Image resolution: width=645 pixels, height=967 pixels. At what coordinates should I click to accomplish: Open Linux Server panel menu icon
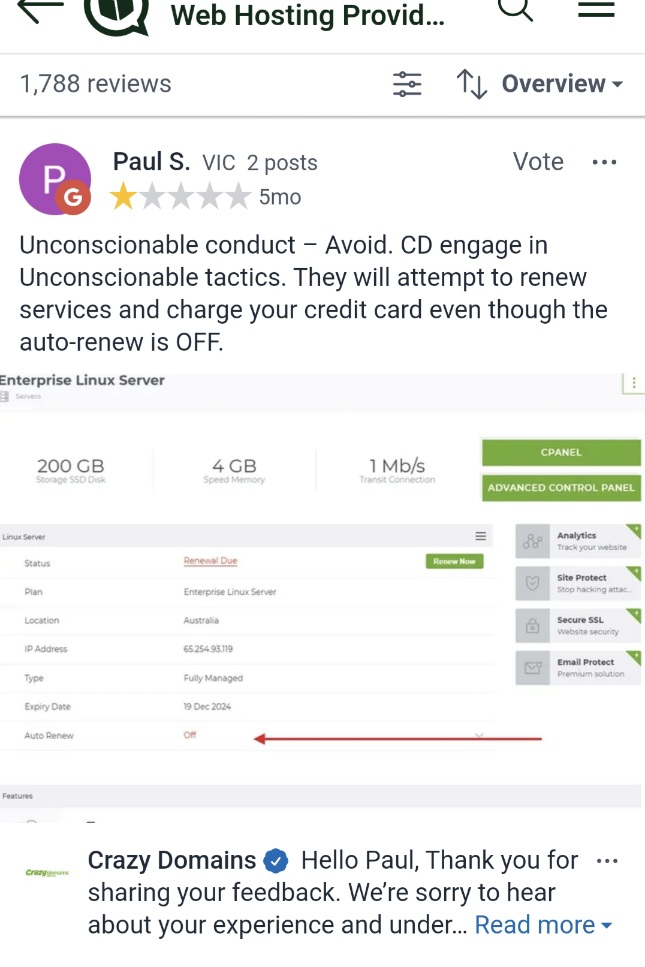click(x=481, y=536)
